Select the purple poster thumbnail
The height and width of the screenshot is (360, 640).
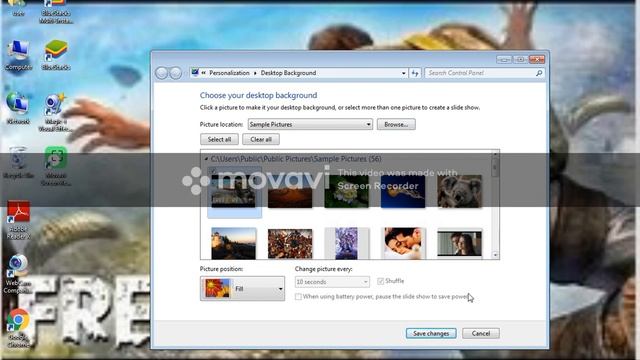pyautogui.click(x=346, y=244)
